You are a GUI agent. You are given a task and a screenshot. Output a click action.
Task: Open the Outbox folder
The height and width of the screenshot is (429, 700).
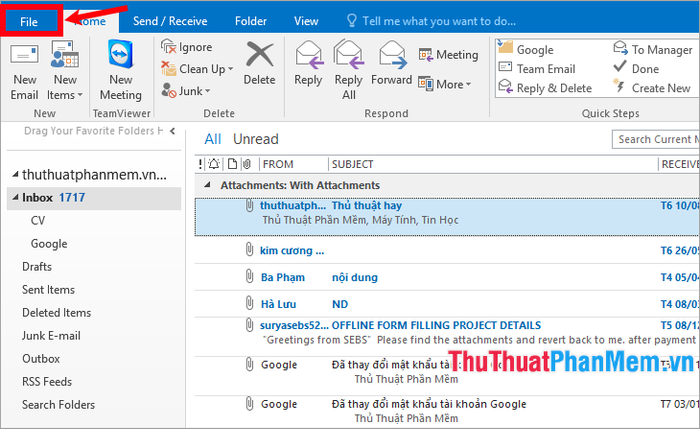(x=41, y=359)
